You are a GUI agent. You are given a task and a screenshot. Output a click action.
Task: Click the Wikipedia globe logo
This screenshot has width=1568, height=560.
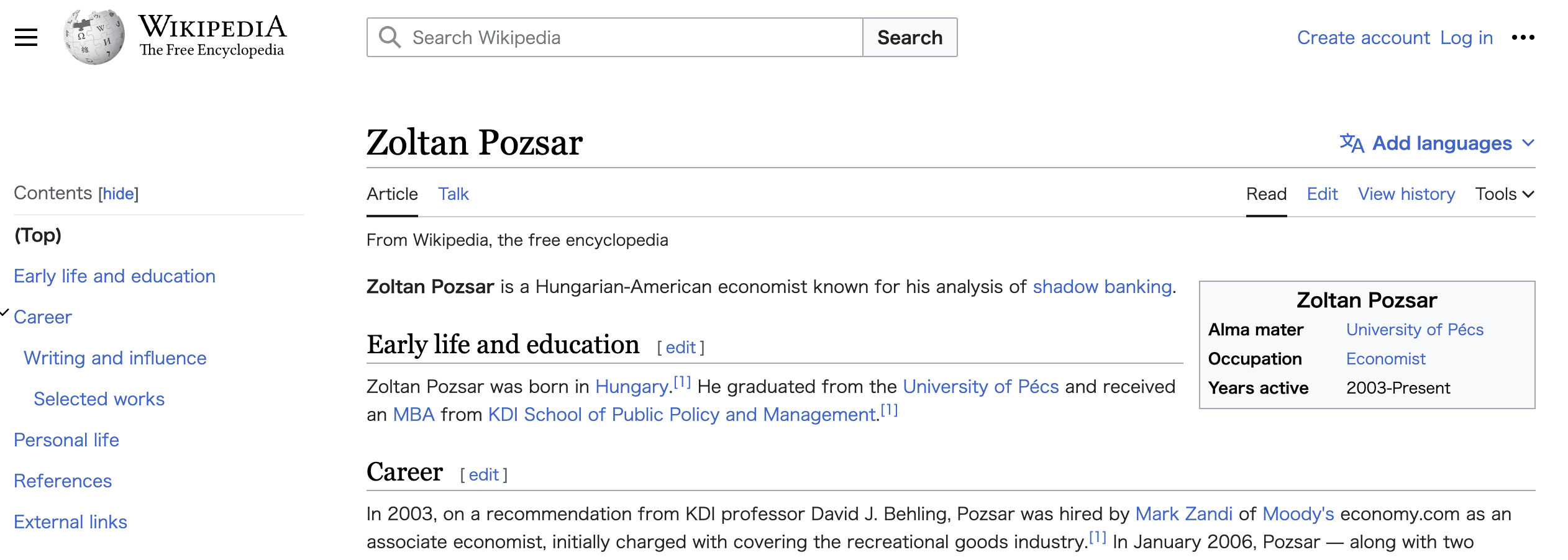pos(94,37)
